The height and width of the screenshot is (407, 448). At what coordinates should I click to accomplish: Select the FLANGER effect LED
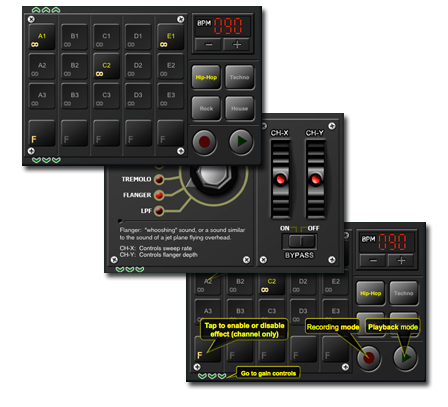(159, 195)
